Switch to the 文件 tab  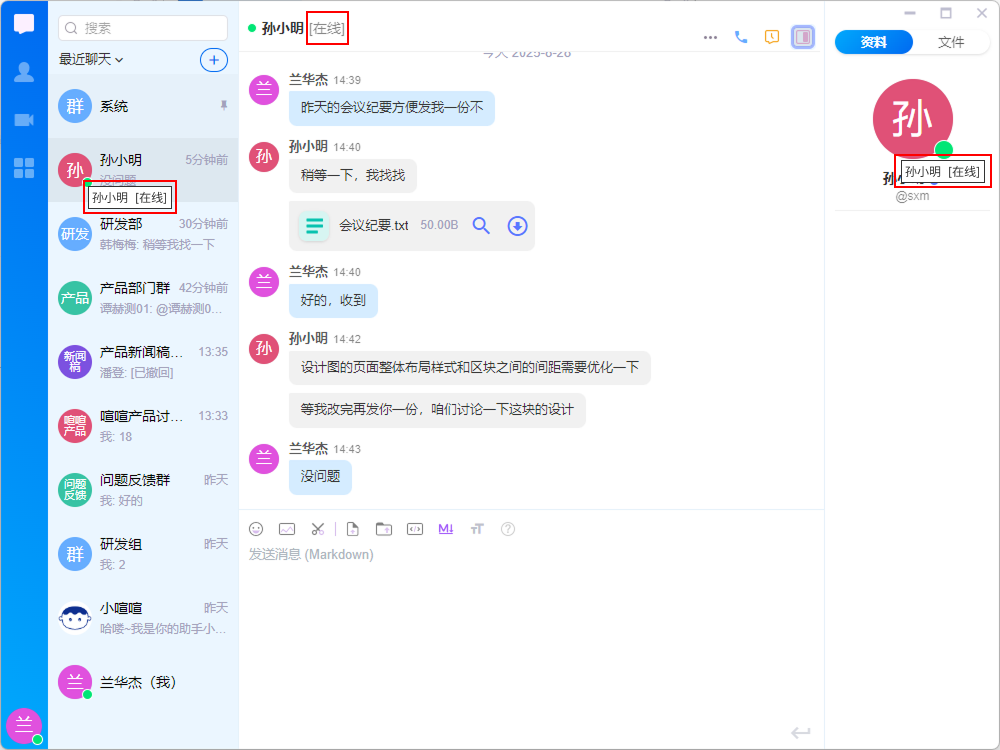click(x=951, y=42)
